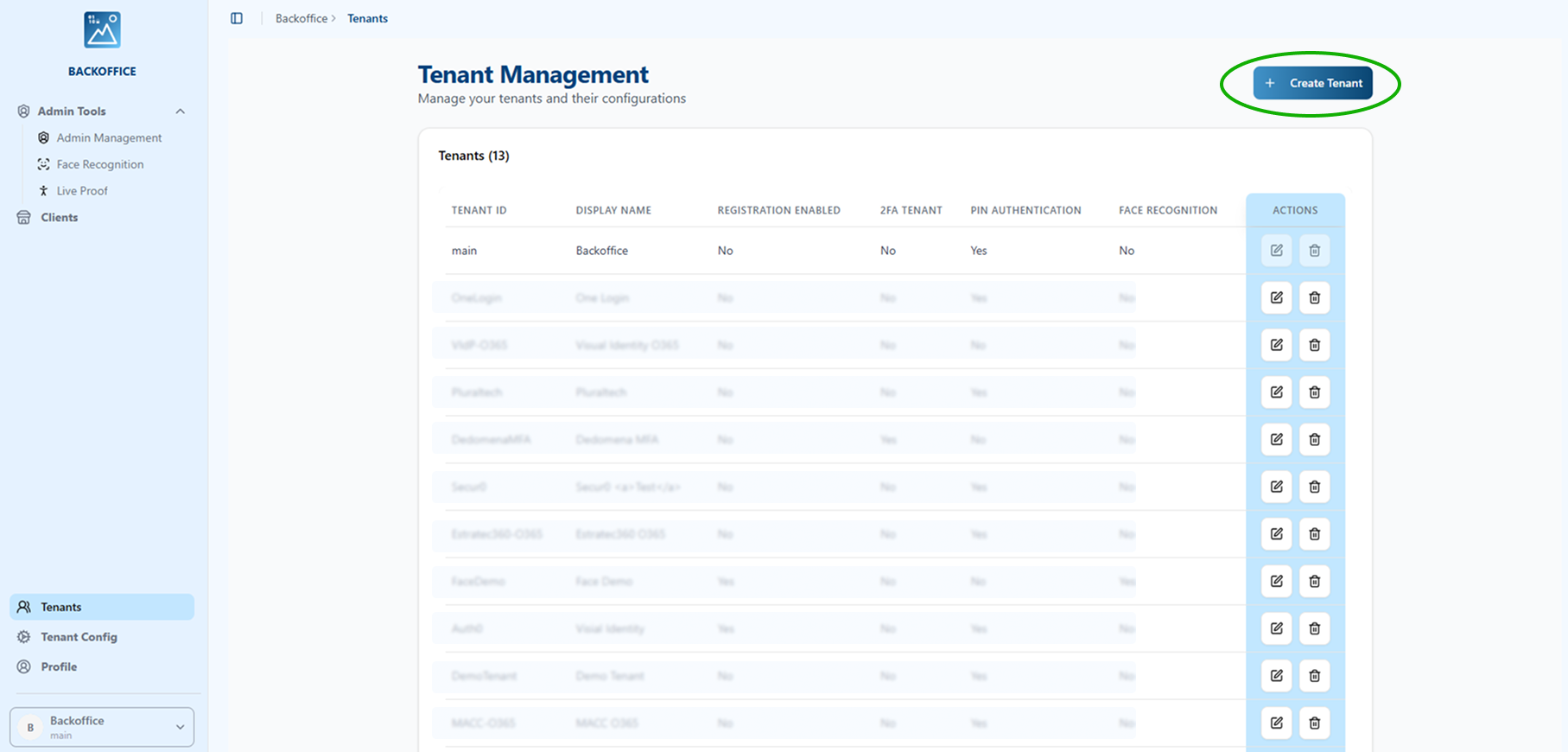Screen dimensions: 1568x752
Task: Click the Backoffice logo image
Action: click(x=102, y=30)
